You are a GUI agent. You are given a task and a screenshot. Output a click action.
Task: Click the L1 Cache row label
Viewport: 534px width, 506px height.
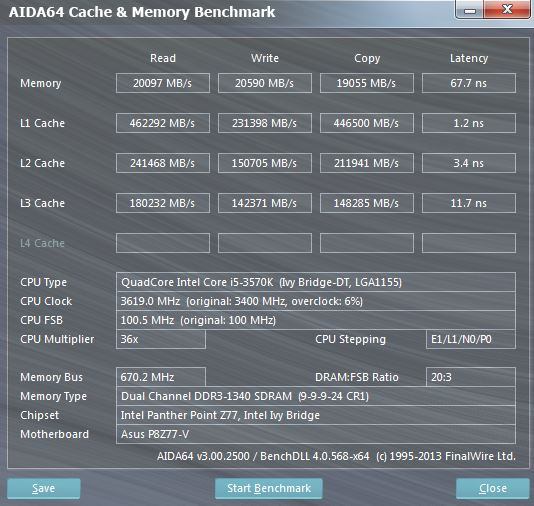pyautogui.click(x=42, y=123)
